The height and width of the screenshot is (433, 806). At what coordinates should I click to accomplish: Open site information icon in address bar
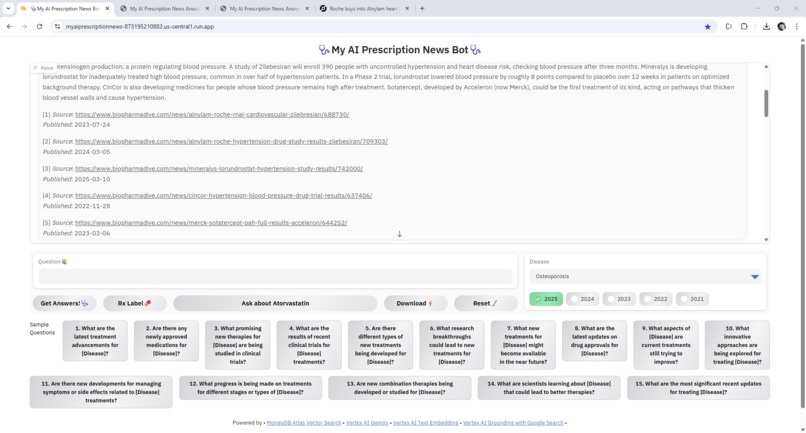click(x=57, y=26)
